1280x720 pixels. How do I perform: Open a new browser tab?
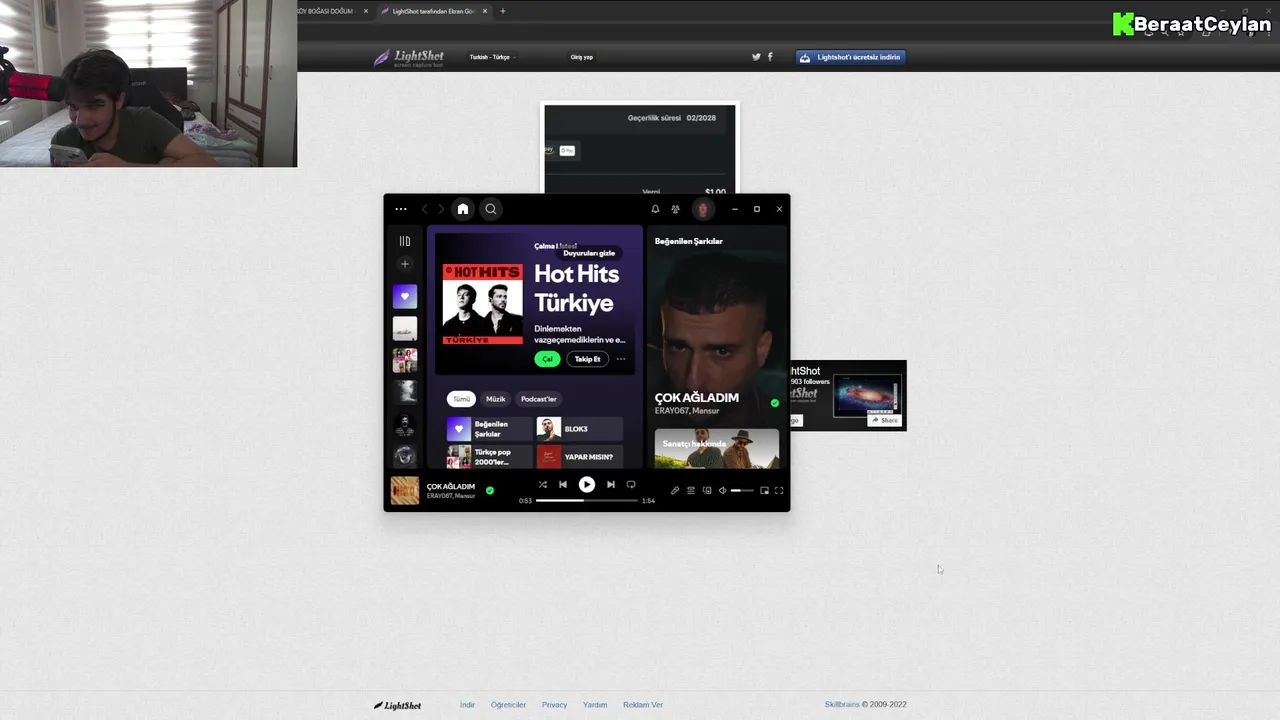point(503,11)
